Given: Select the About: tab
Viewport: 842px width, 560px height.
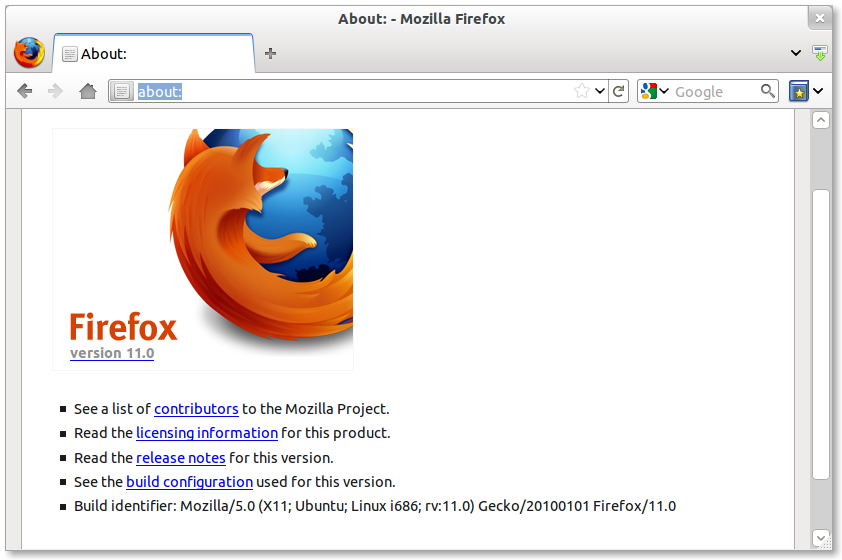Looking at the screenshot, I should click(x=154, y=53).
